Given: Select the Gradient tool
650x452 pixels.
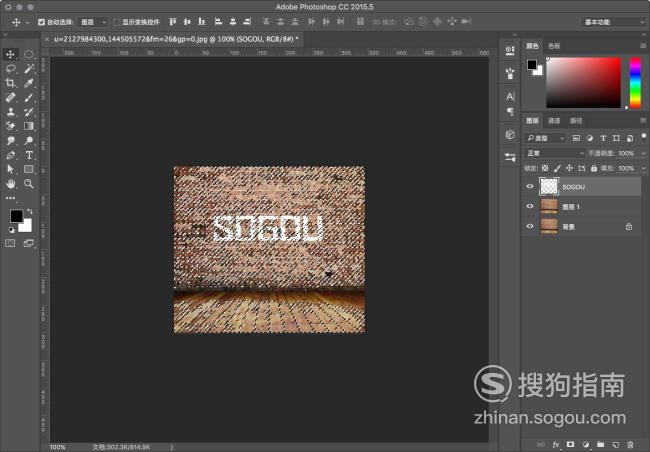Looking at the screenshot, I should click(29, 126).
